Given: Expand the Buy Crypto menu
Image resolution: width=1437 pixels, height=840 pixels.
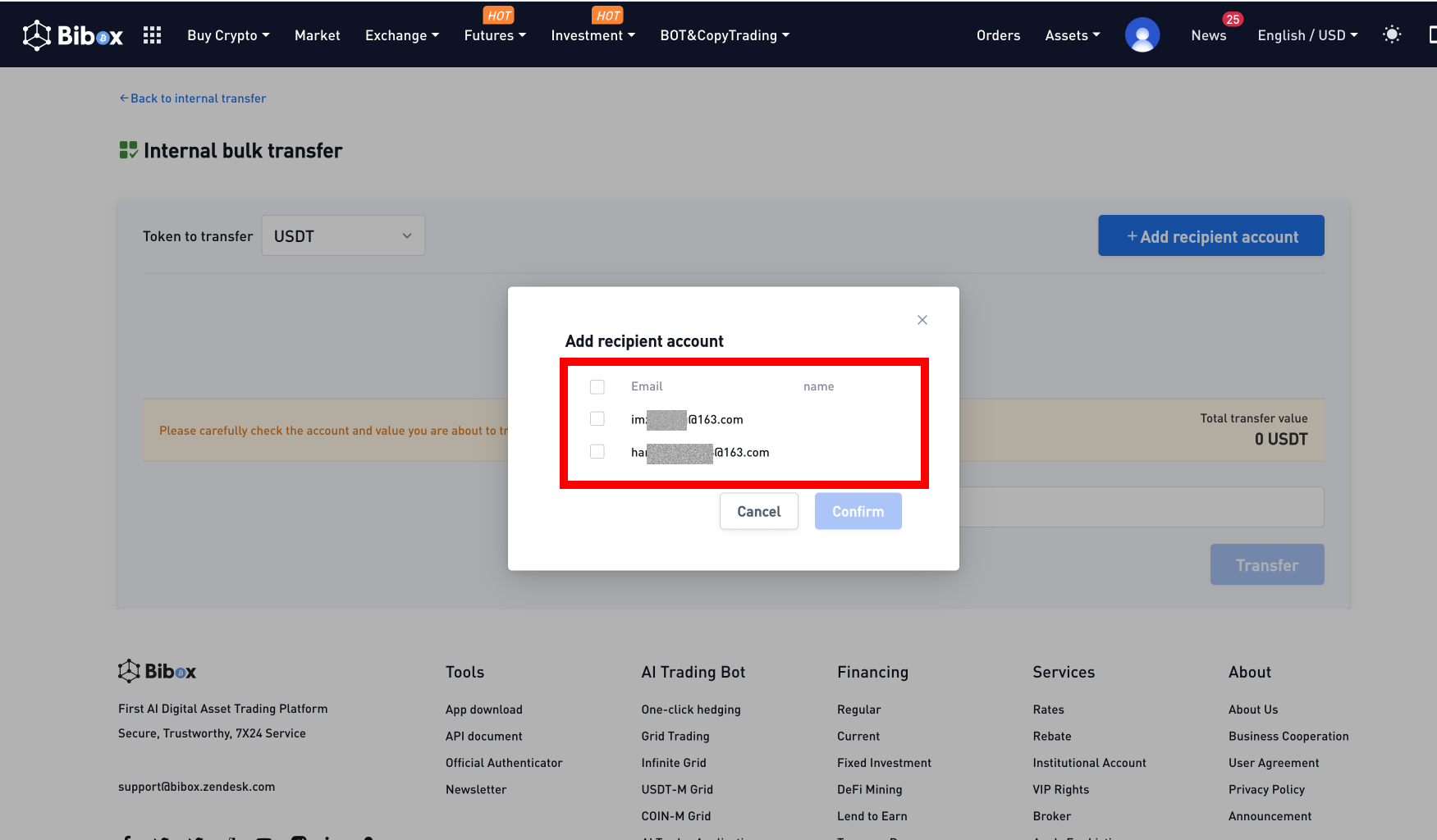Looking at the screenshot, I should click(x=228, y=35).
